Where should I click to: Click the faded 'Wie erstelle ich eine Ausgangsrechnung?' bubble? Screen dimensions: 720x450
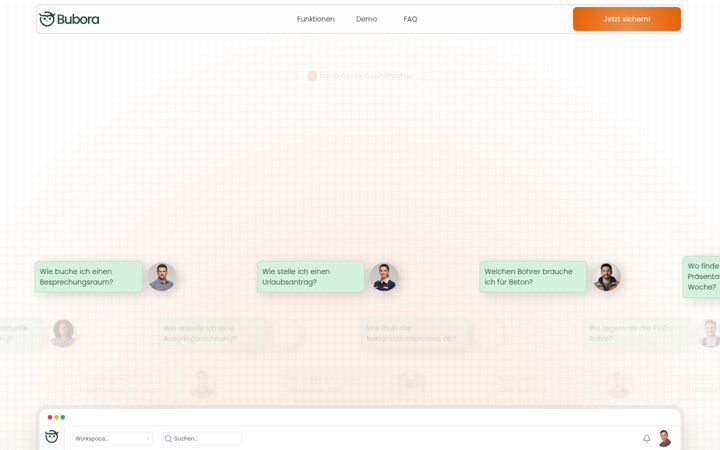click(212, 333)
